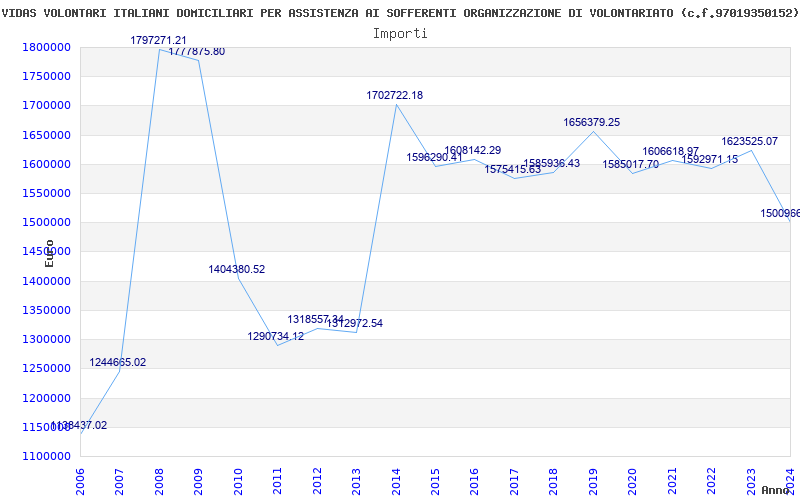Click the data label 1585017.70
This screenshot has height=500, width=800.
click(631, 164)
